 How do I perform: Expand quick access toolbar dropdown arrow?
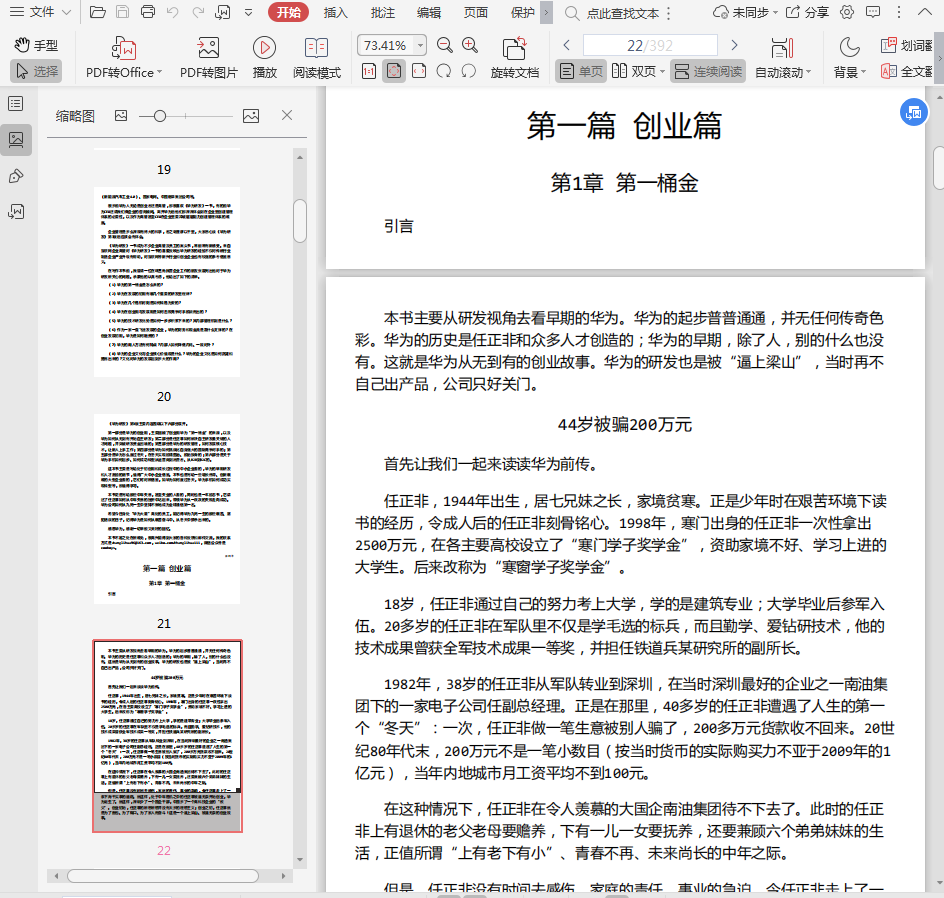pyautogui.click(x=248, y=12)
